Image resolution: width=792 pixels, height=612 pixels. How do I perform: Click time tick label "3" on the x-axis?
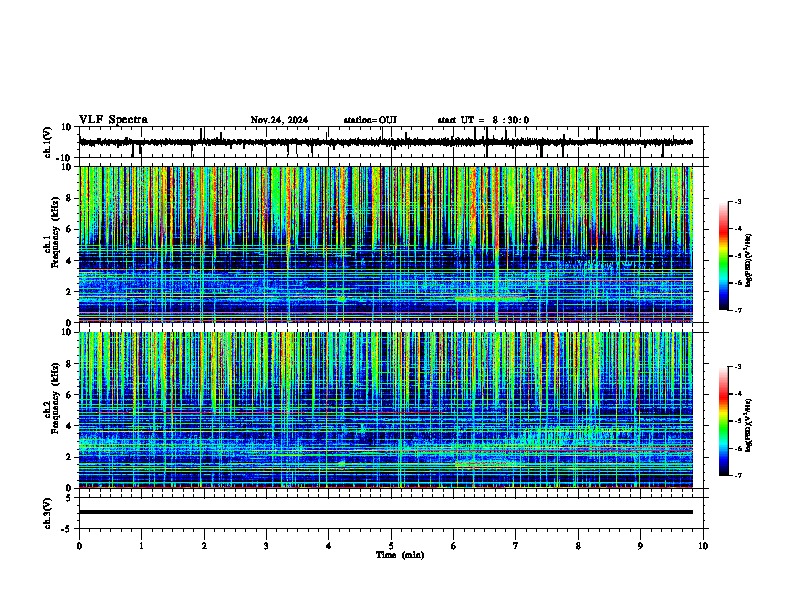pyautogui.click(x=266, y=546)
